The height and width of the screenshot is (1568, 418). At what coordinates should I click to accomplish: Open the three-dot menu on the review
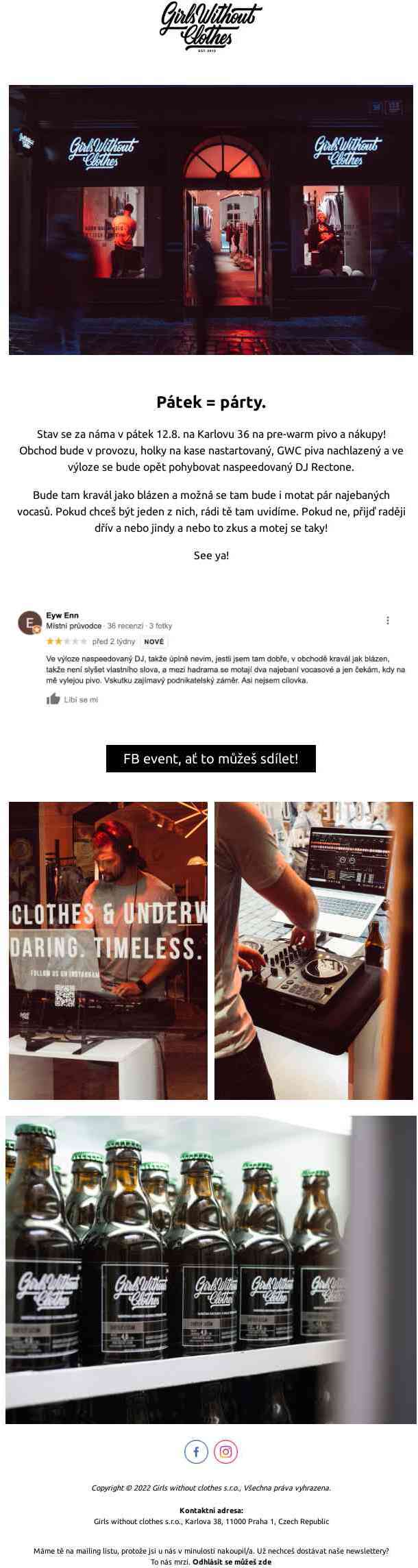pos(388,620)
